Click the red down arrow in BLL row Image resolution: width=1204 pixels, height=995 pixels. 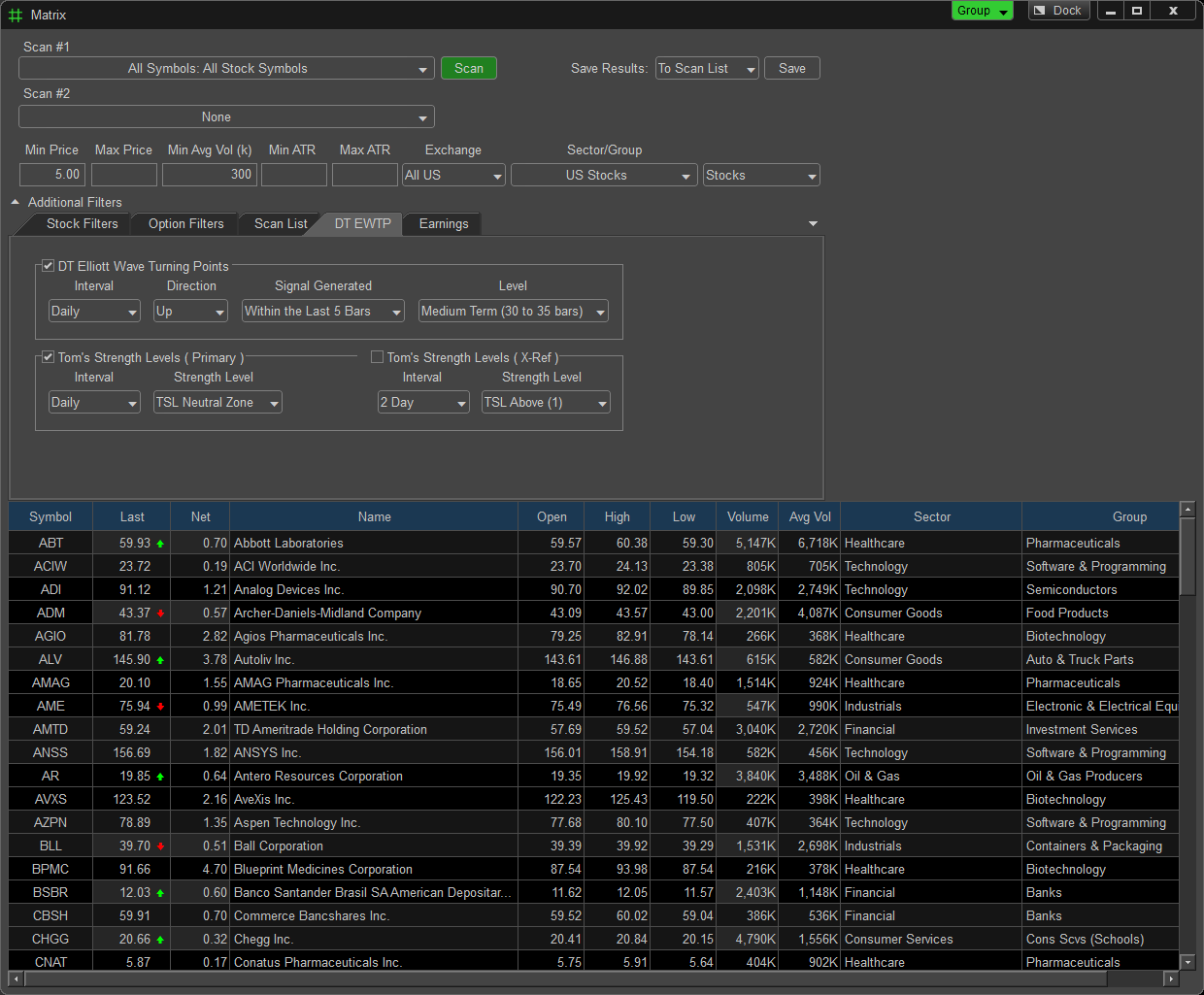(x=160, y=846)
